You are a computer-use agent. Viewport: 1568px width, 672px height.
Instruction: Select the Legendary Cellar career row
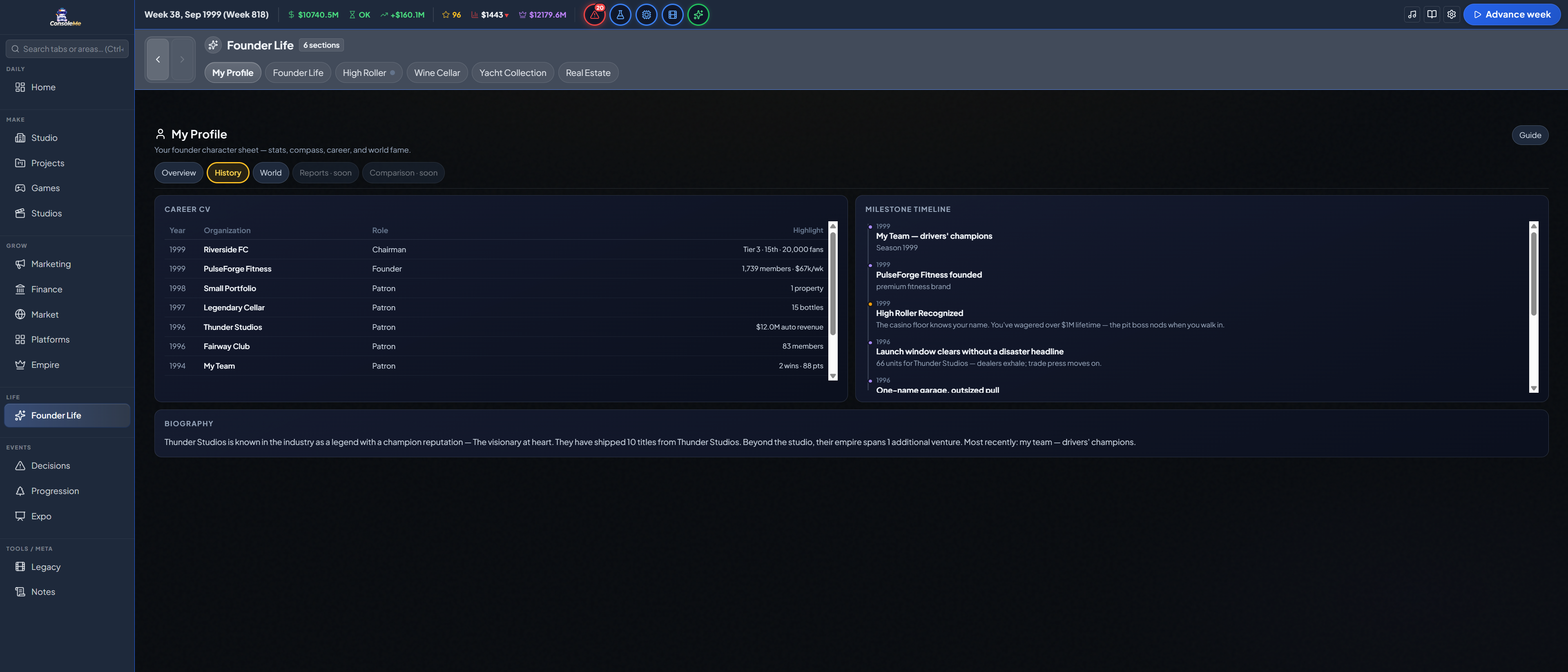(x=496, y=307)
